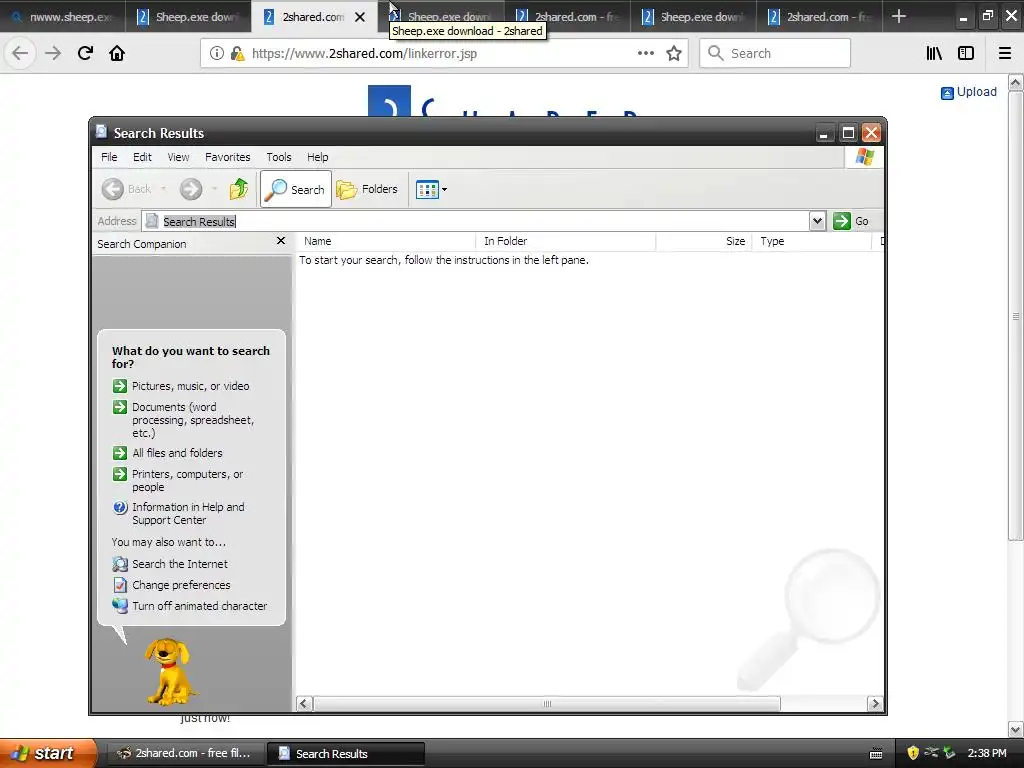Image resolution: width=1024 pixels, height=768 pixels.
Task: Click the Windows Start button
Action: click(48, 753)
